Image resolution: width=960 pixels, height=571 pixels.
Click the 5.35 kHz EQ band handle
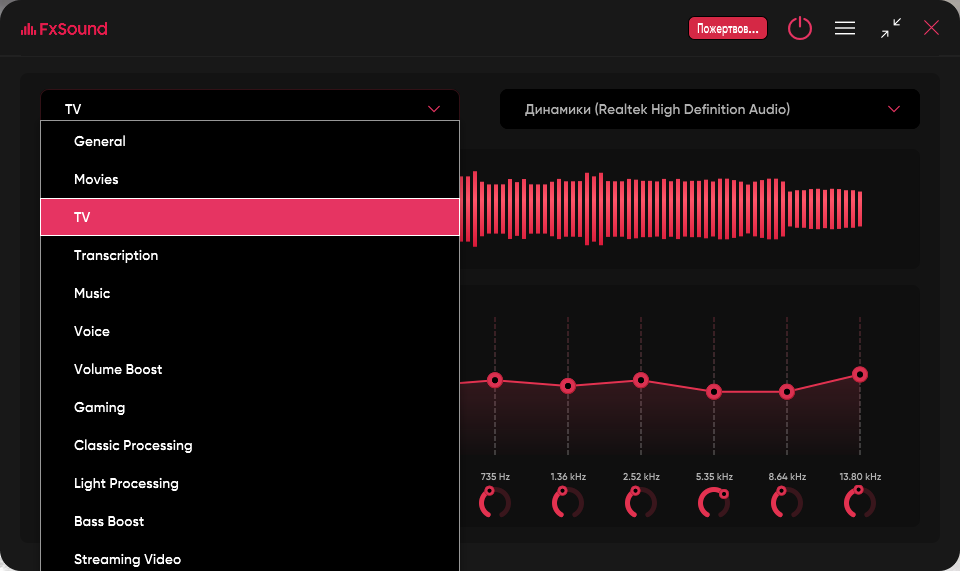714,392
